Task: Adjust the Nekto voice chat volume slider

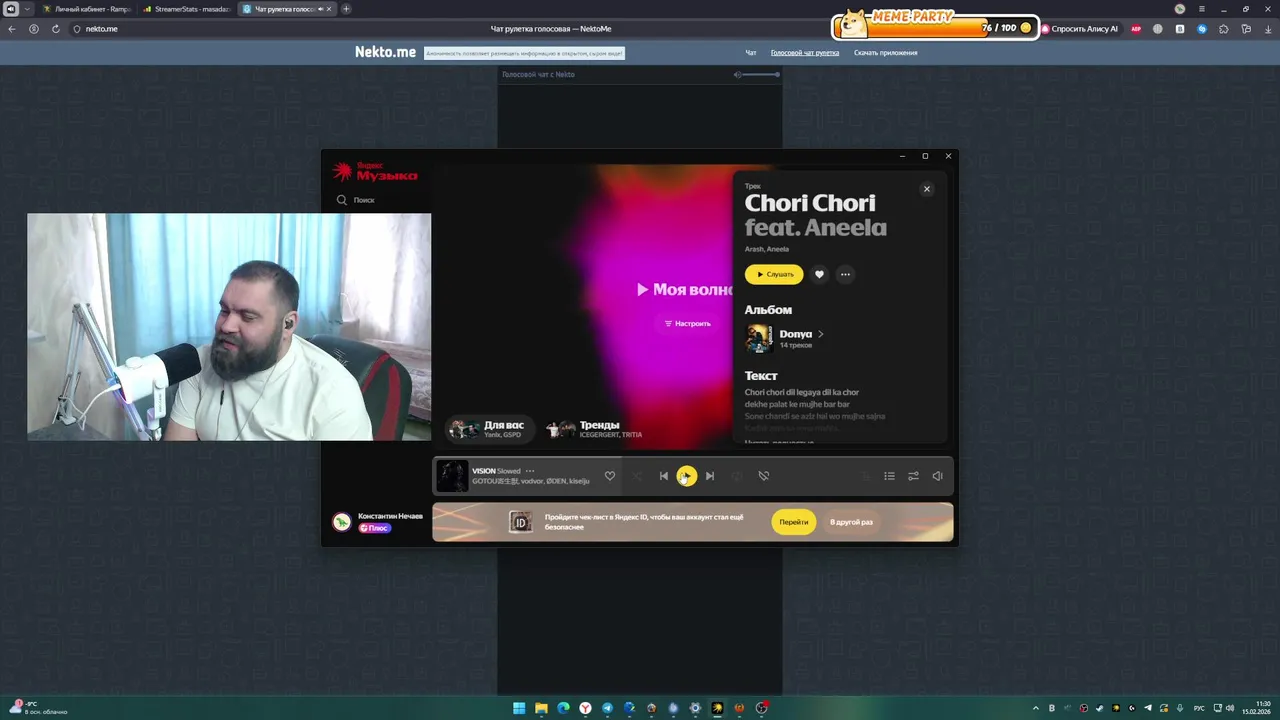Action: coord(762,74)
